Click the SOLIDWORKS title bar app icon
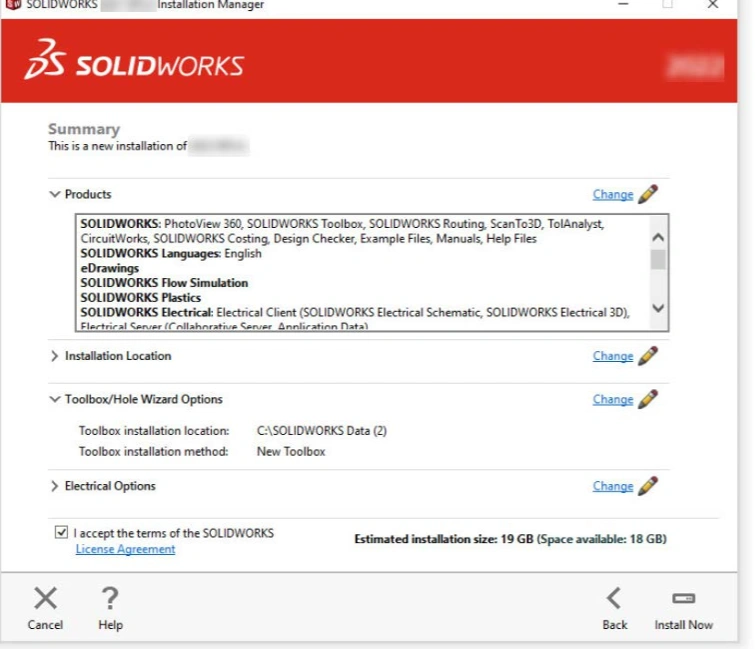 click(x=14, y=4)
